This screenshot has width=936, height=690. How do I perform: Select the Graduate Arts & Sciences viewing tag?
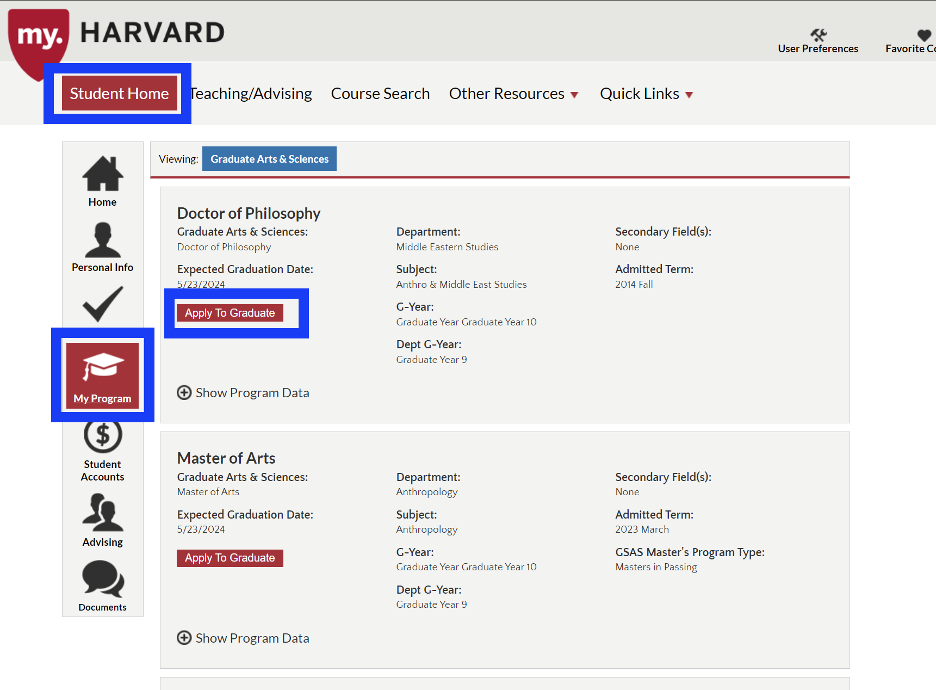pyautogui.click(x=269, y=159)
